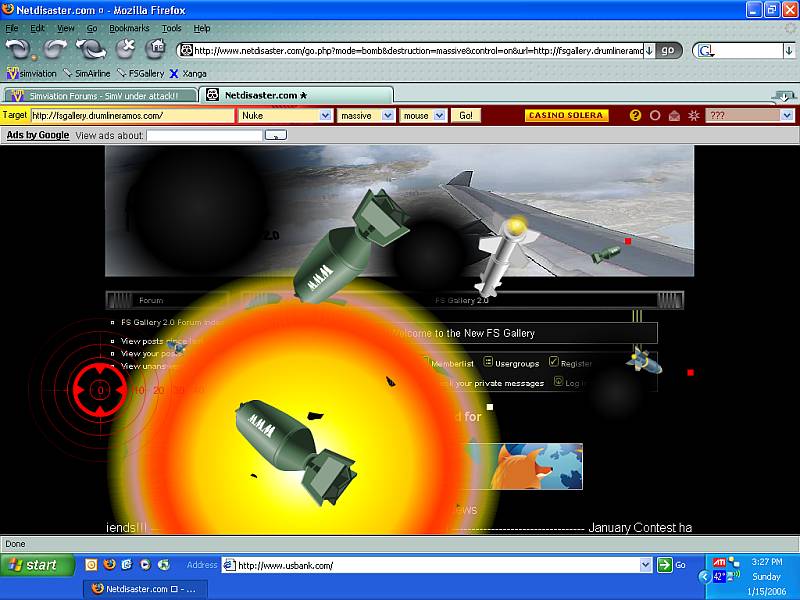
Task: Stop loading with the Stop X button
Action: [125, 49]
